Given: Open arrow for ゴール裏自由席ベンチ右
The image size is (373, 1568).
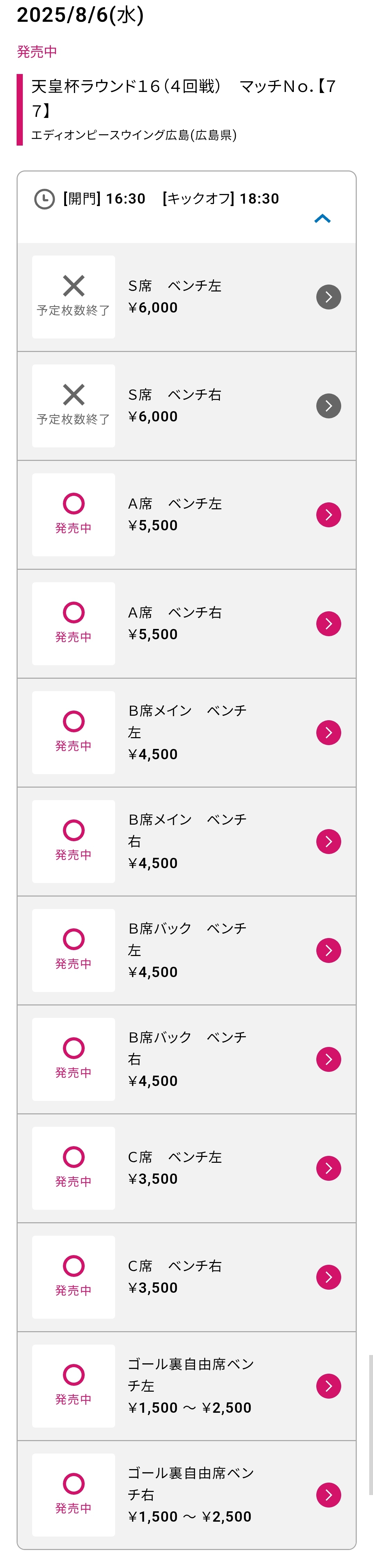Looking at the screenshot, I should (x=329, y=1496).
